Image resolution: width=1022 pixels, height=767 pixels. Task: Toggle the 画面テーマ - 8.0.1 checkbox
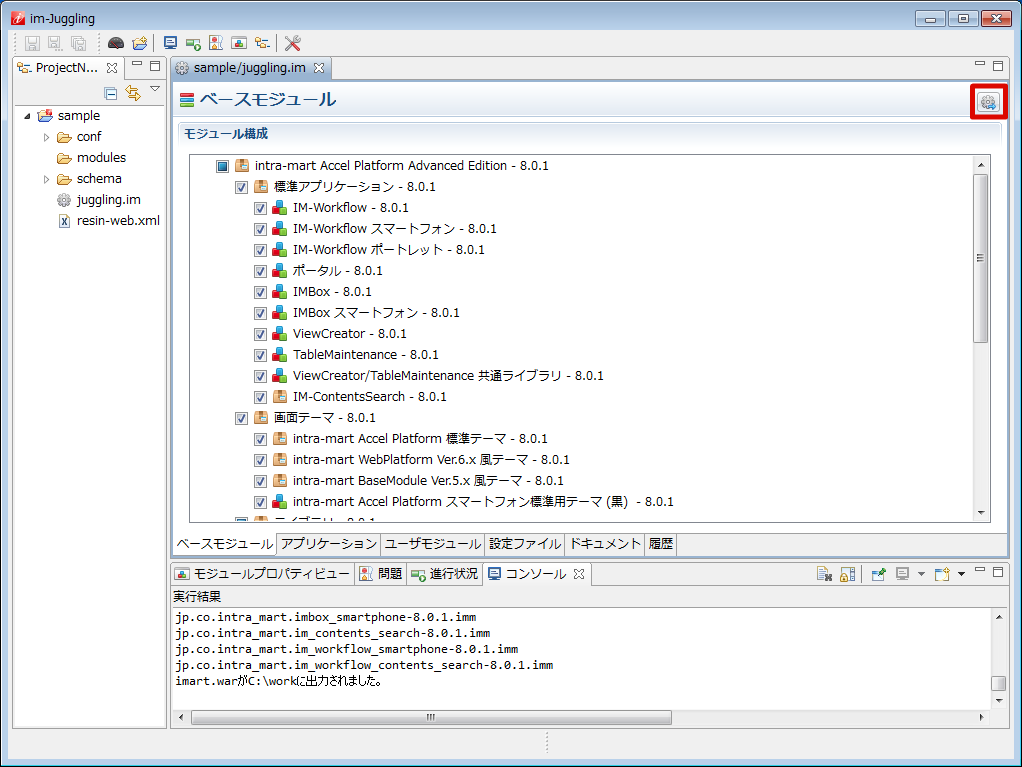(241, 418)
